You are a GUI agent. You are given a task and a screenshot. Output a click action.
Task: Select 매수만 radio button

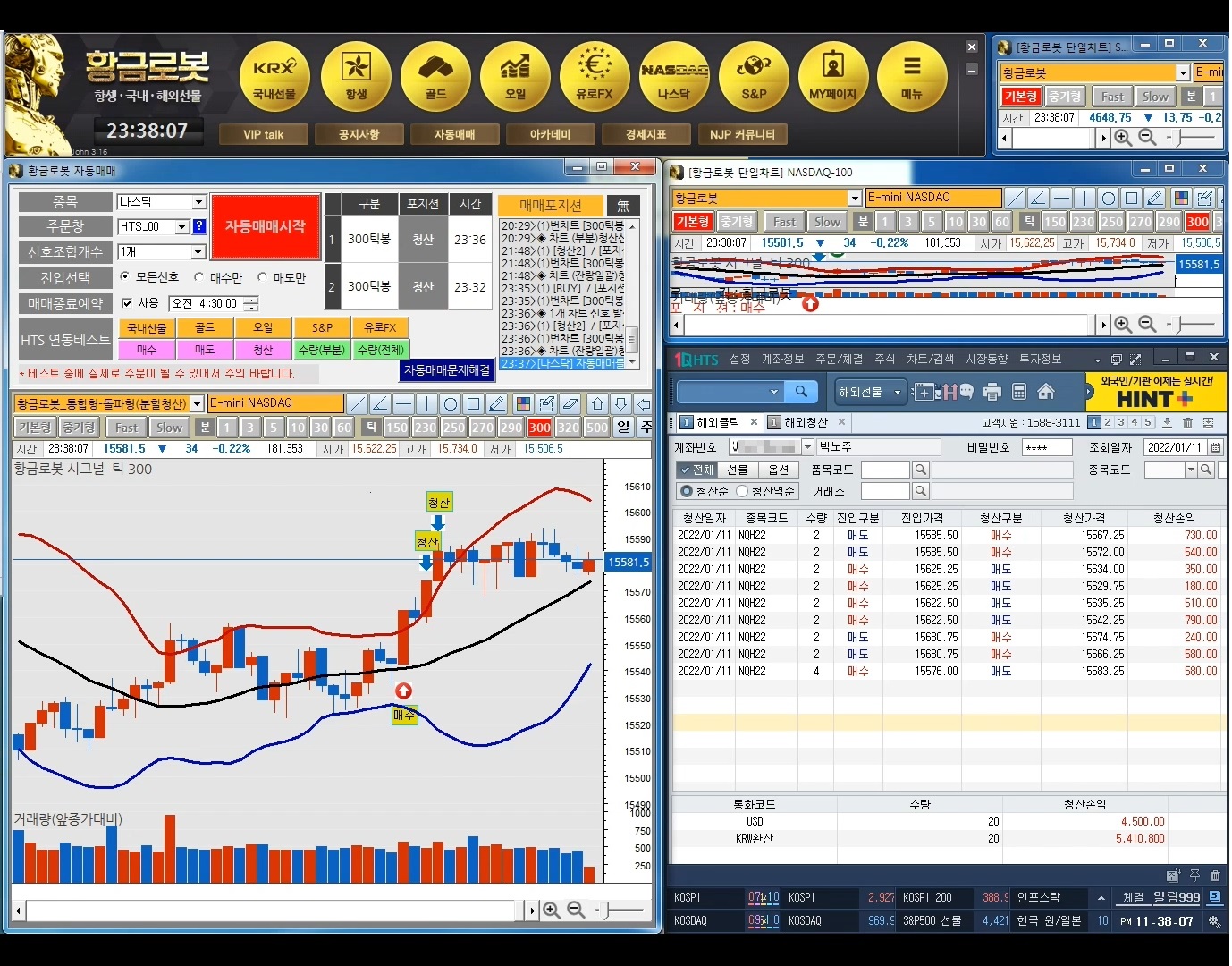(199, 277)
